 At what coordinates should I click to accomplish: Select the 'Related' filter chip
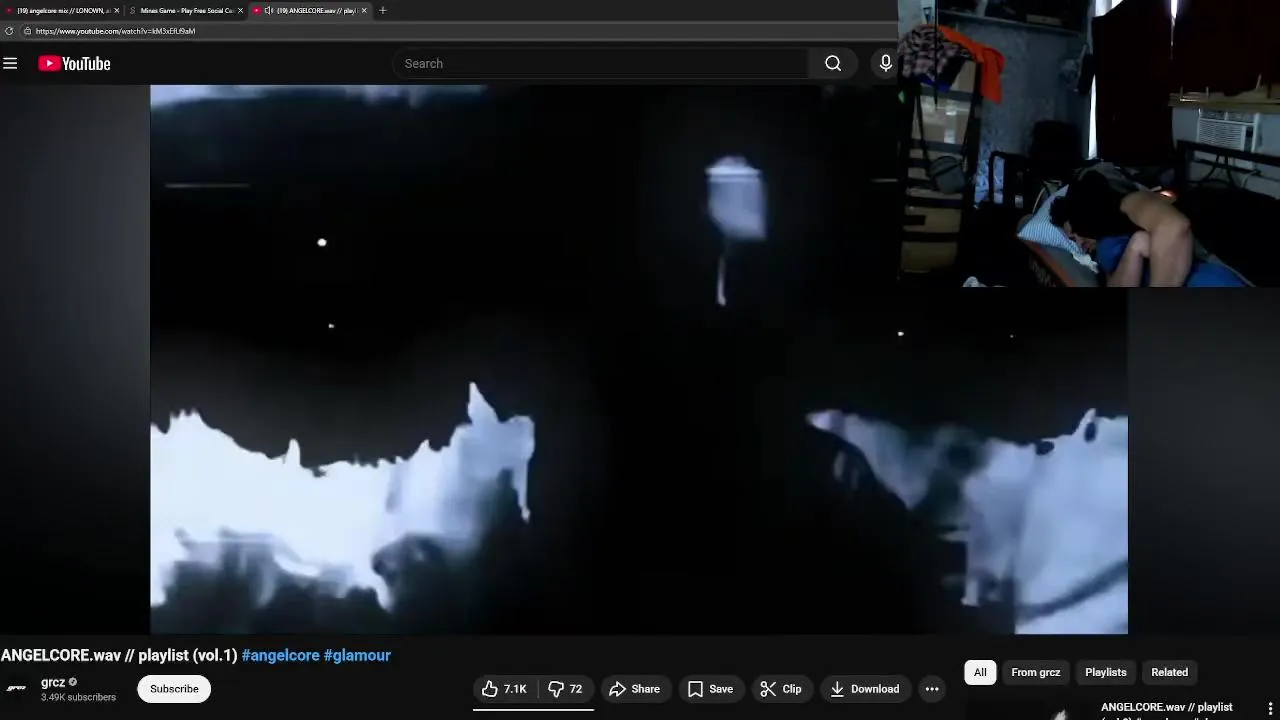click(x=1169, y=672)
